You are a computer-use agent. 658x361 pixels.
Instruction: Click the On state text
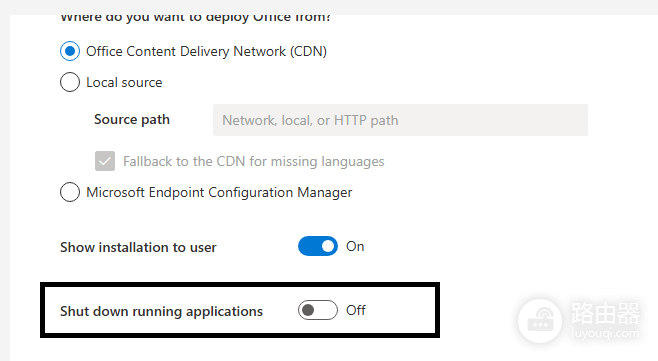[x=355, y=246]
